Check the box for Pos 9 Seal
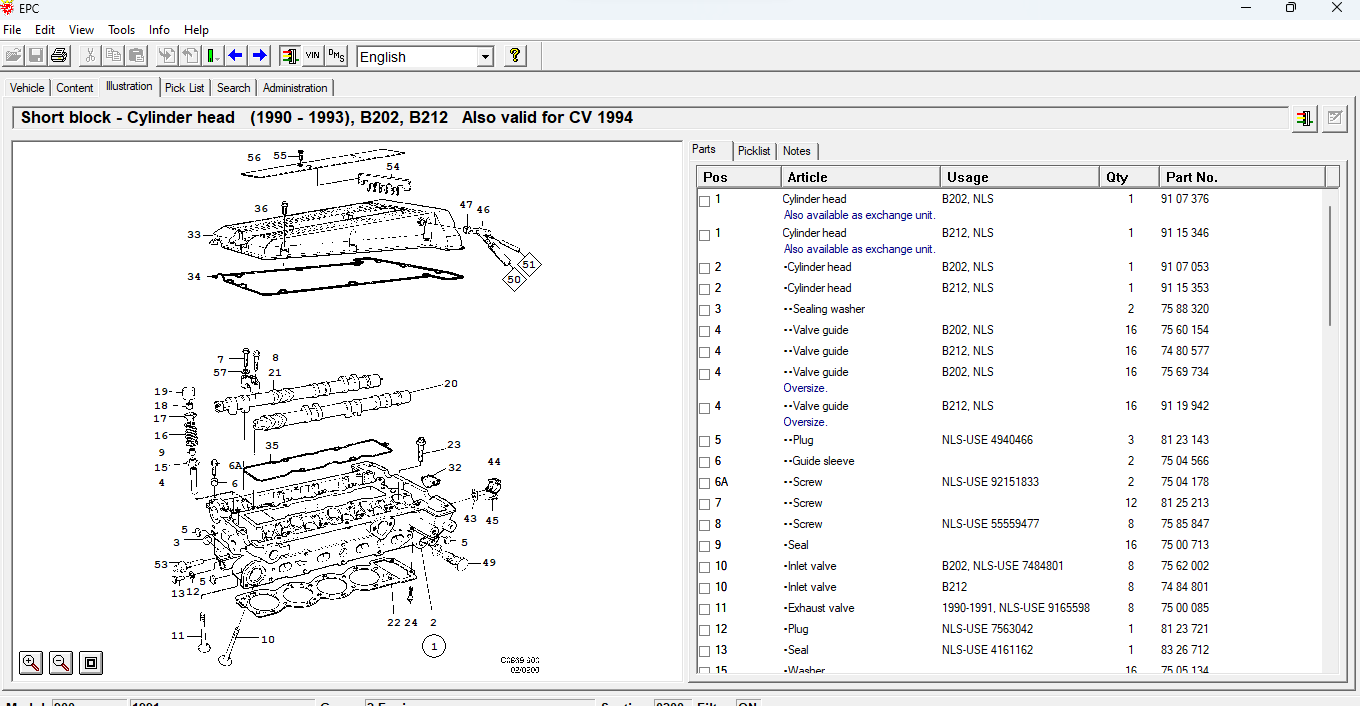Screen dimensions: 1360x706 coord(705,547)
